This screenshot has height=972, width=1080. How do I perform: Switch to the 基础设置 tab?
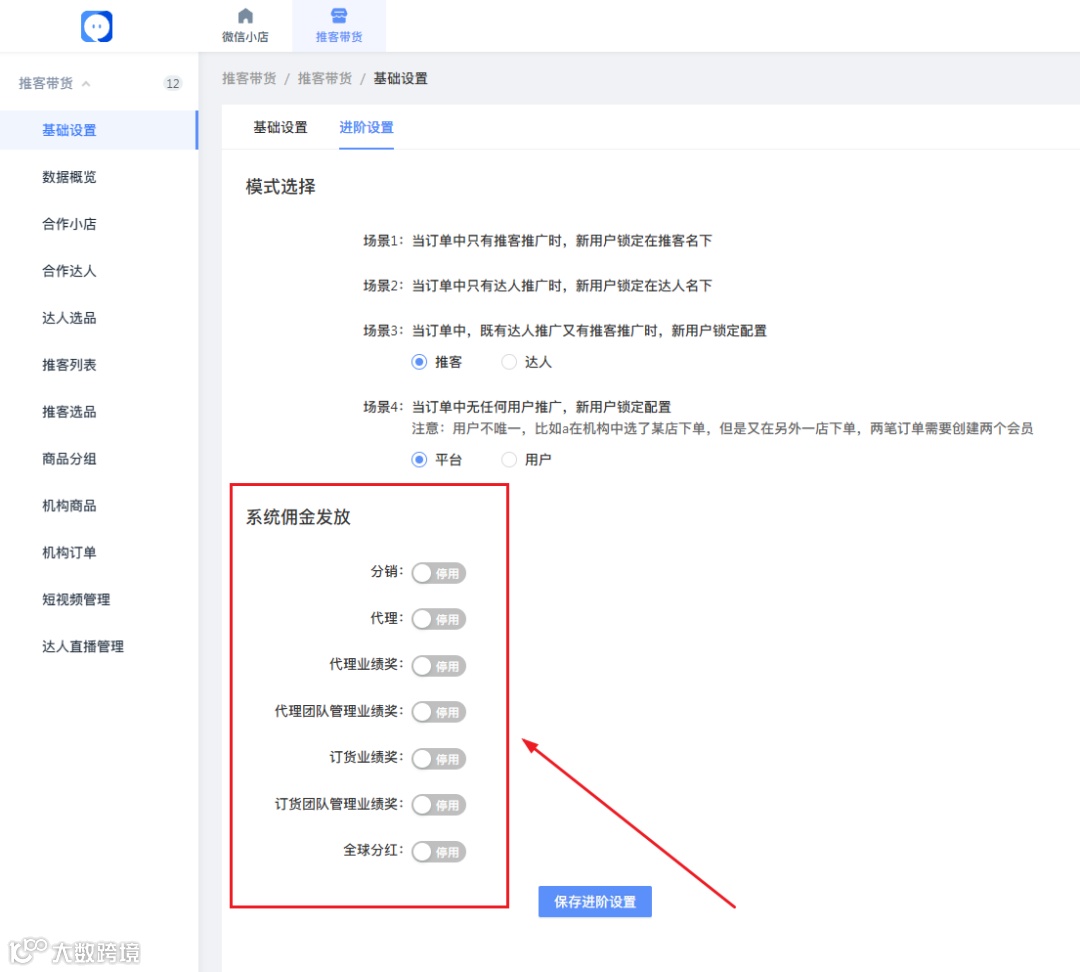(x=280, y=127)
